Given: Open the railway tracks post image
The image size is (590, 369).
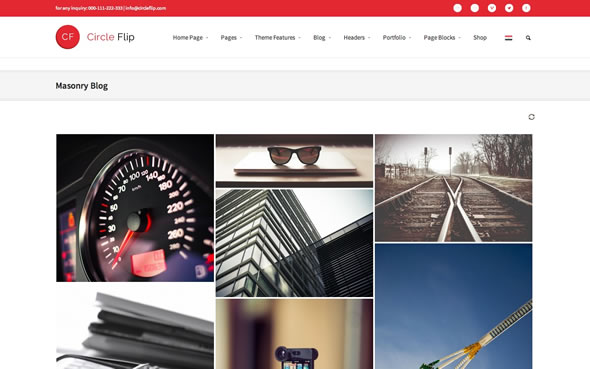Looking at the screenshot, I should (453, 188).
